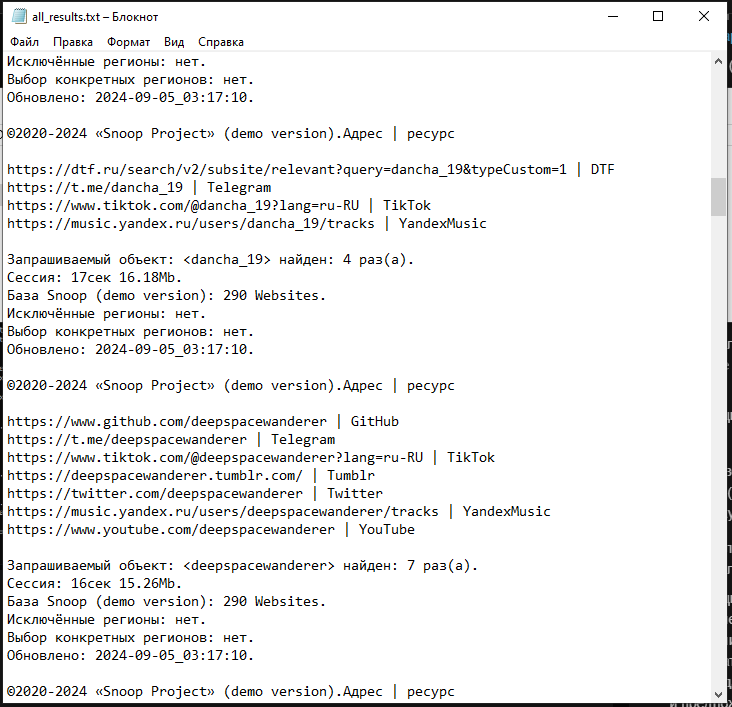The image size is (732, 707).
Task: Click the music.yandex.ru dancha_19 tracks line
Action: point(246,223)
